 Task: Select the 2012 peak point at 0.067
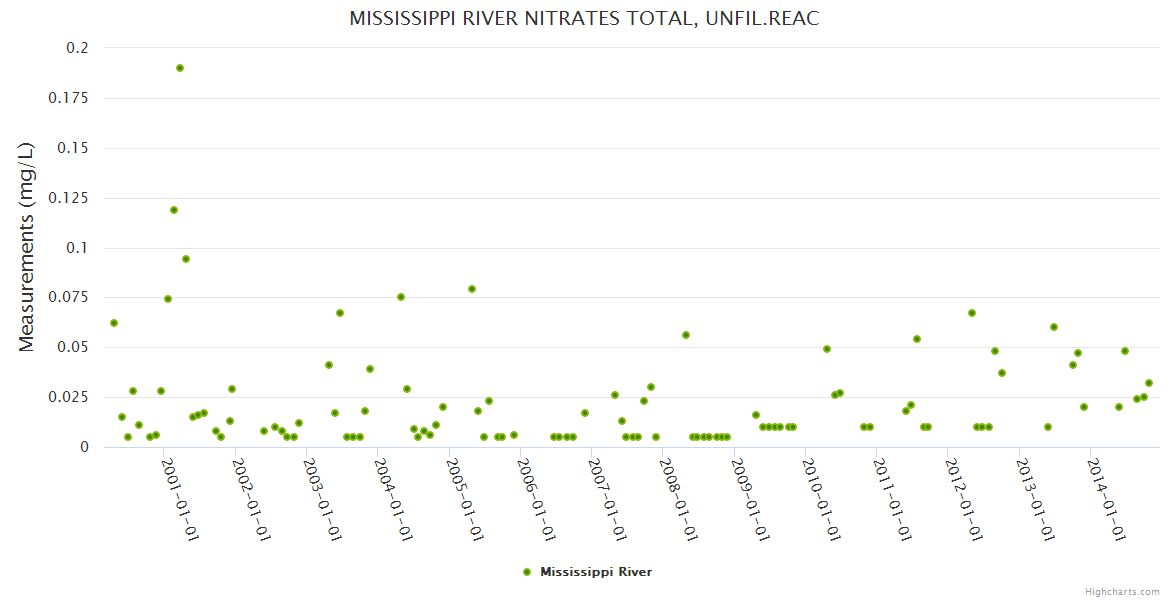tap(972, 313)
